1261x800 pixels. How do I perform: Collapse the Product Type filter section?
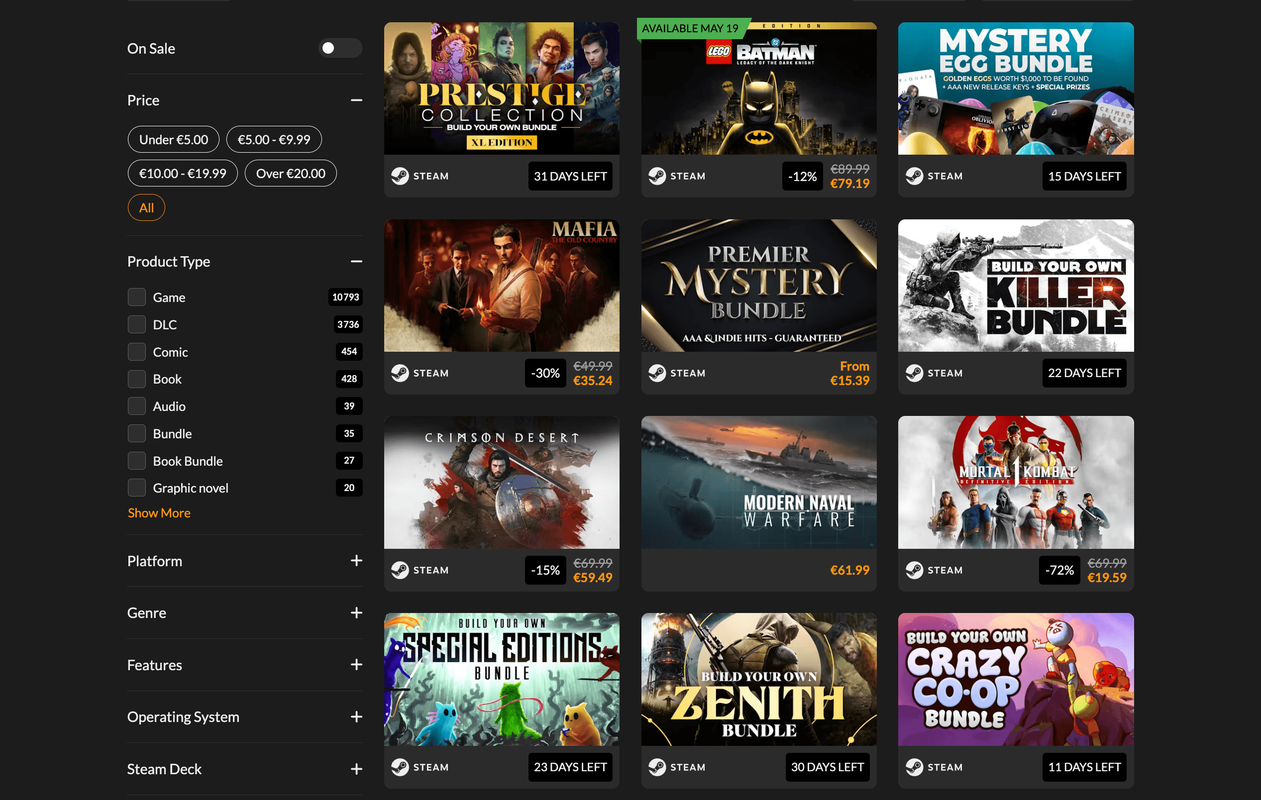point(356,262)
